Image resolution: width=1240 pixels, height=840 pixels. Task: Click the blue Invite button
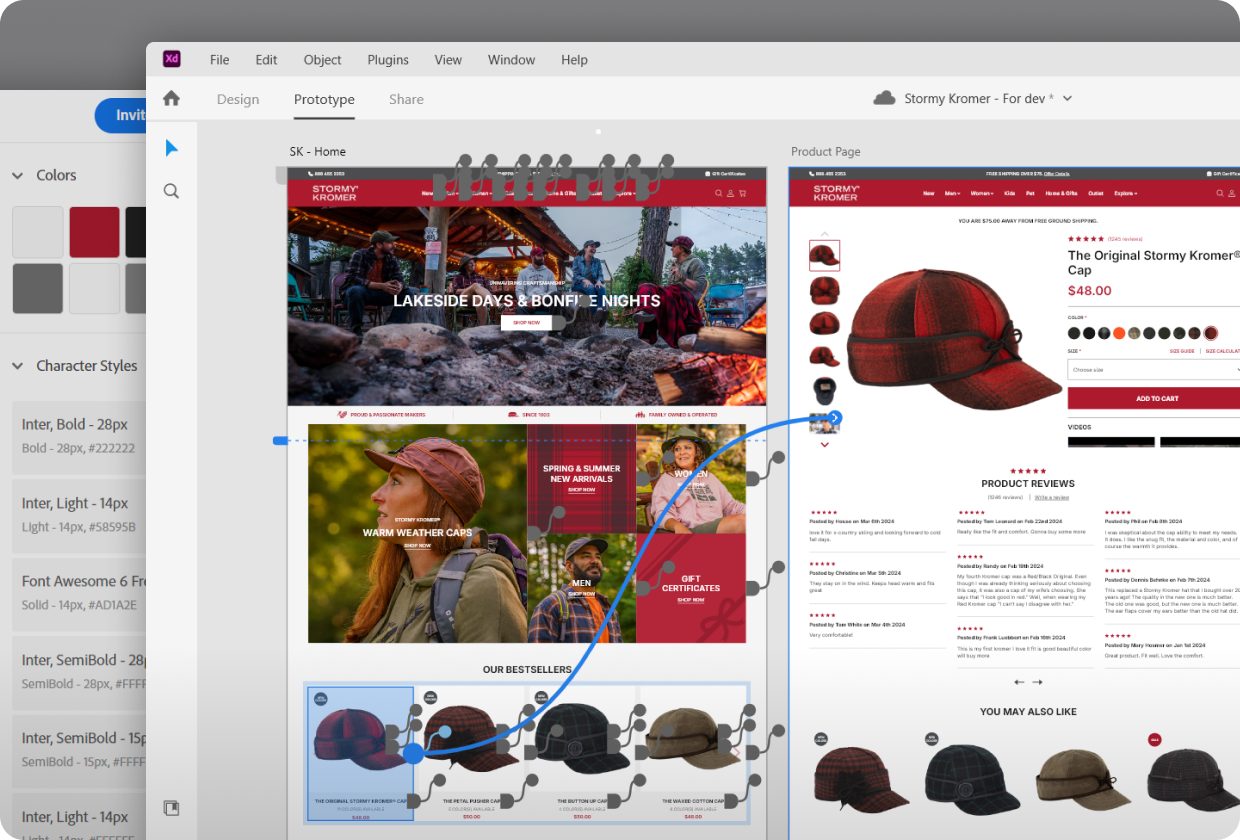coord(121,115)
